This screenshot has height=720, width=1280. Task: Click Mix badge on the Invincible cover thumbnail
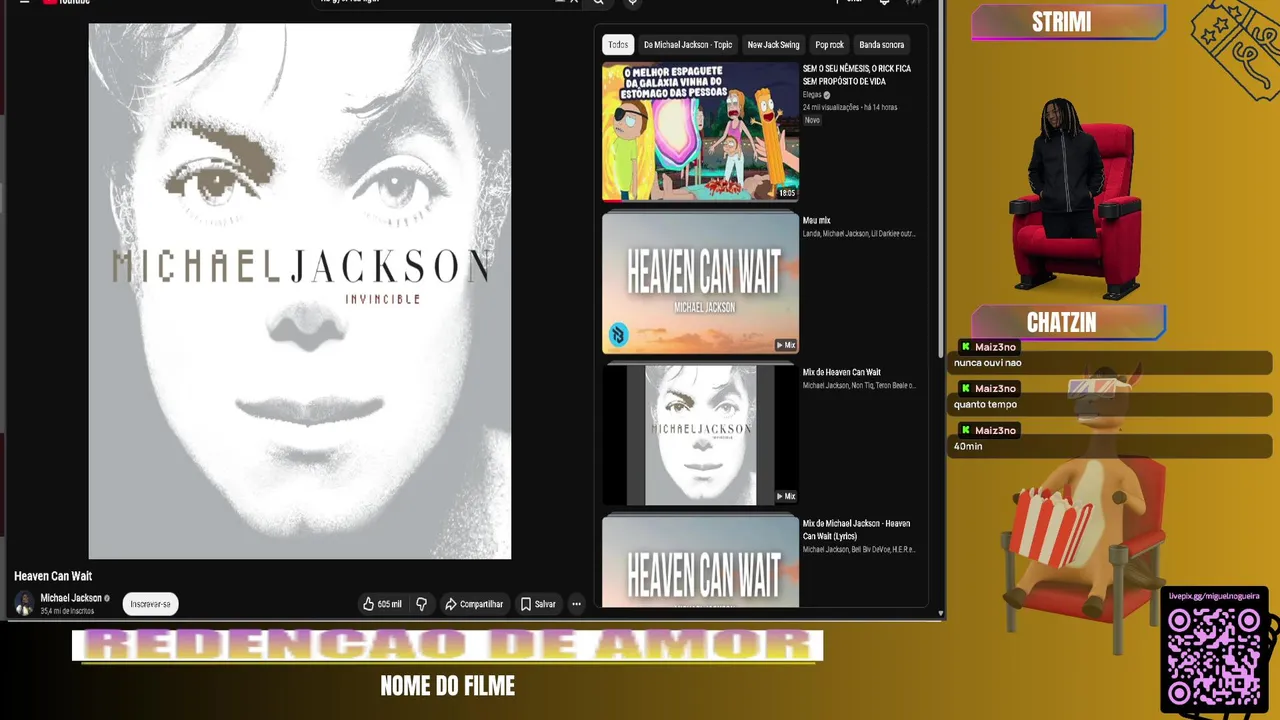pos(786,496)
